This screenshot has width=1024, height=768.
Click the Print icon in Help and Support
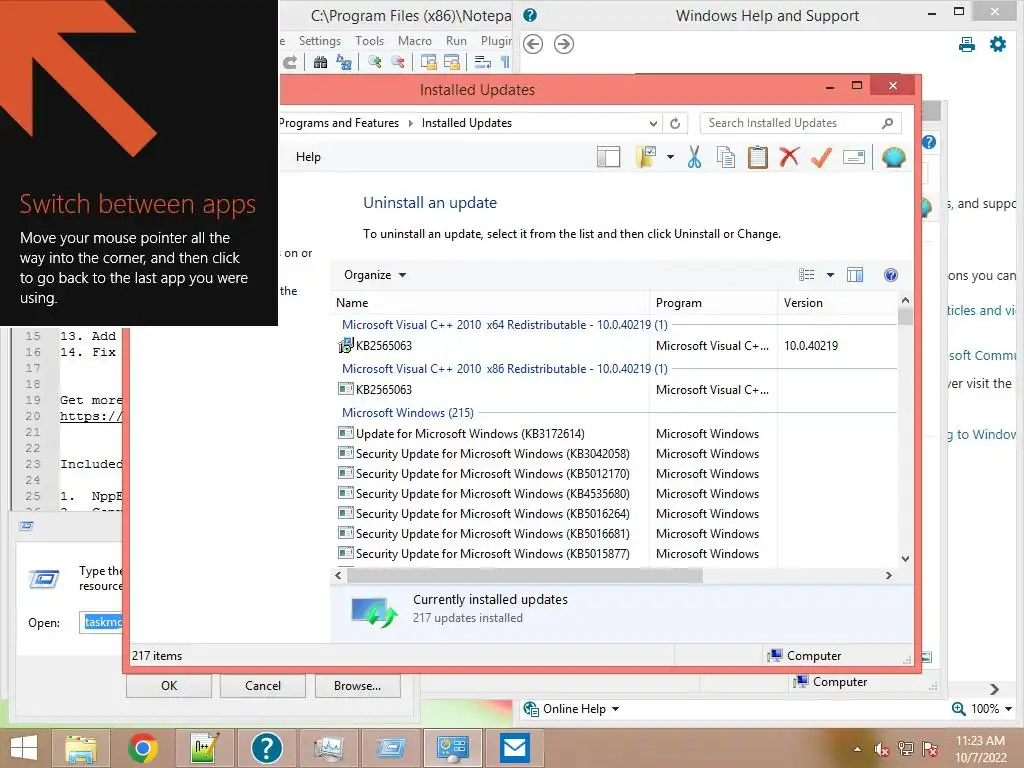click(967, 44)
